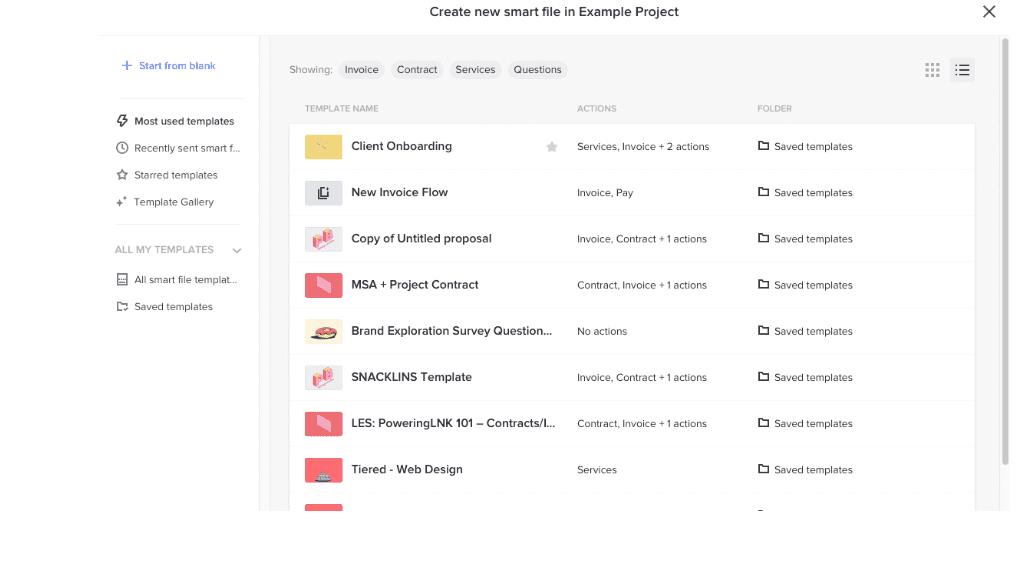Choose Copy of Untitled proposal name

coord(422,238)
